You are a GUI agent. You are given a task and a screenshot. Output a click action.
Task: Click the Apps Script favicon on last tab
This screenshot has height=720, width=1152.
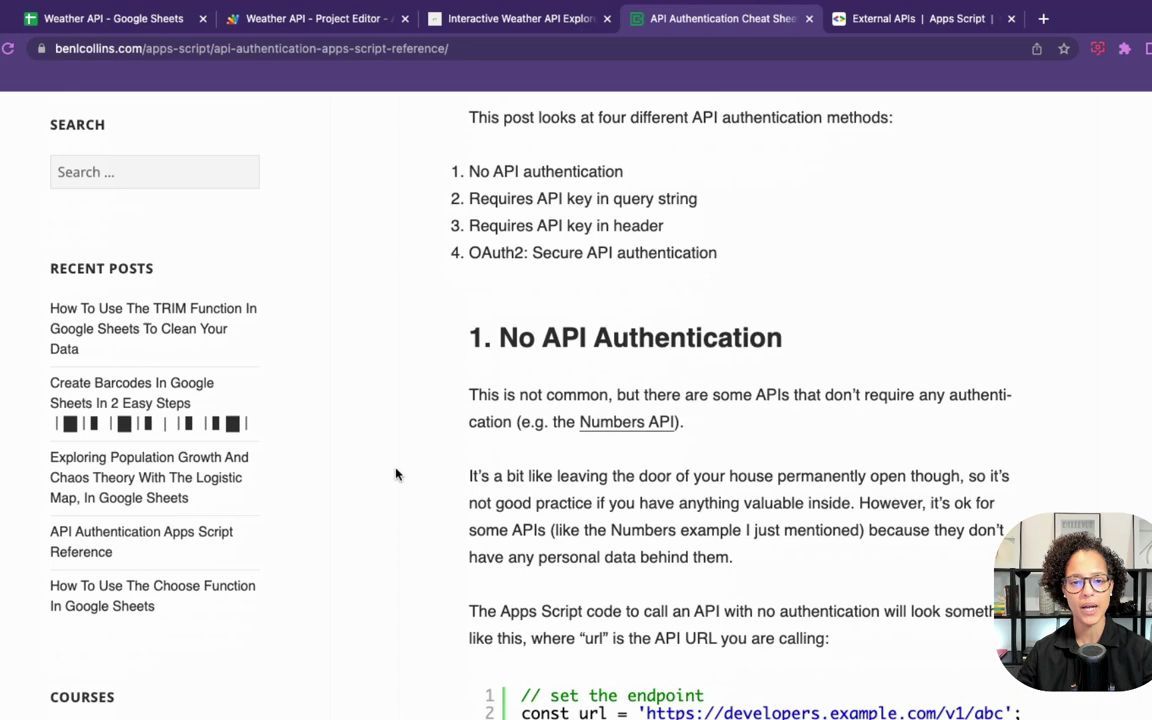pyautogui.click(x=839, y=19)
